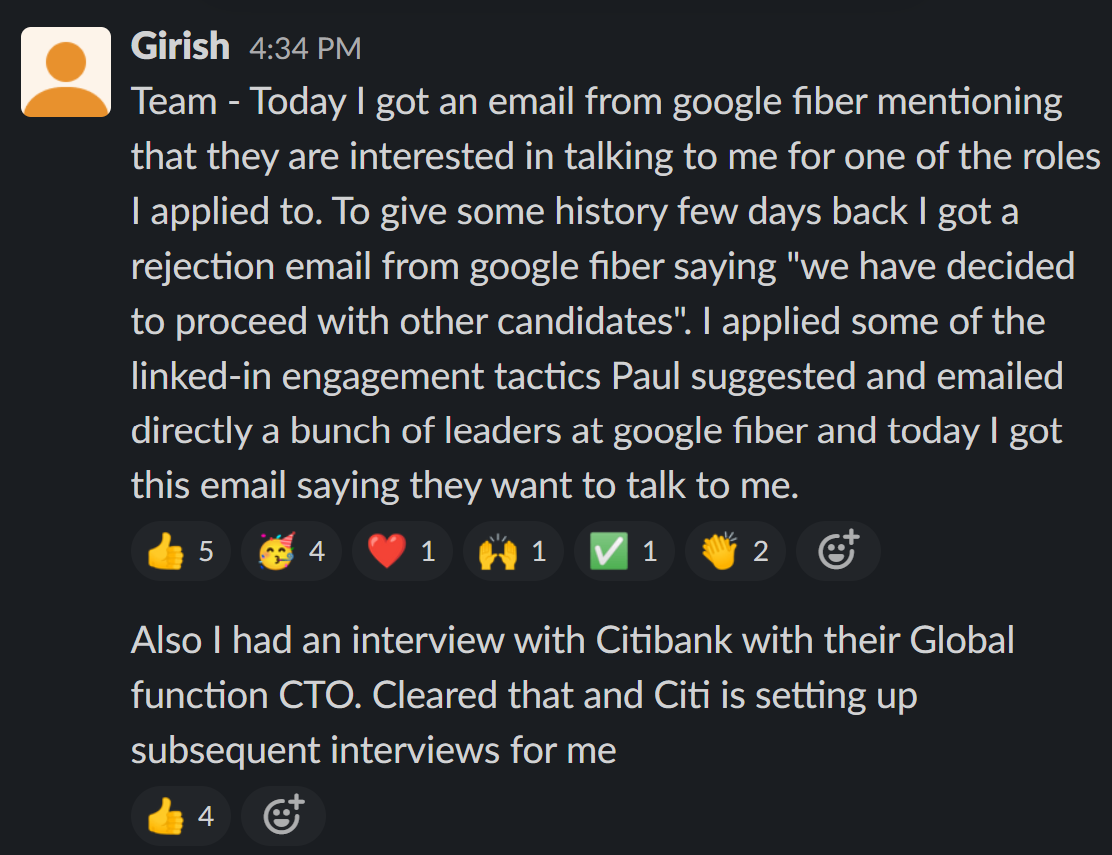Add a reaction to the google fiber message
Viewport: 1112px width, 855px height.
pos(838,551)
